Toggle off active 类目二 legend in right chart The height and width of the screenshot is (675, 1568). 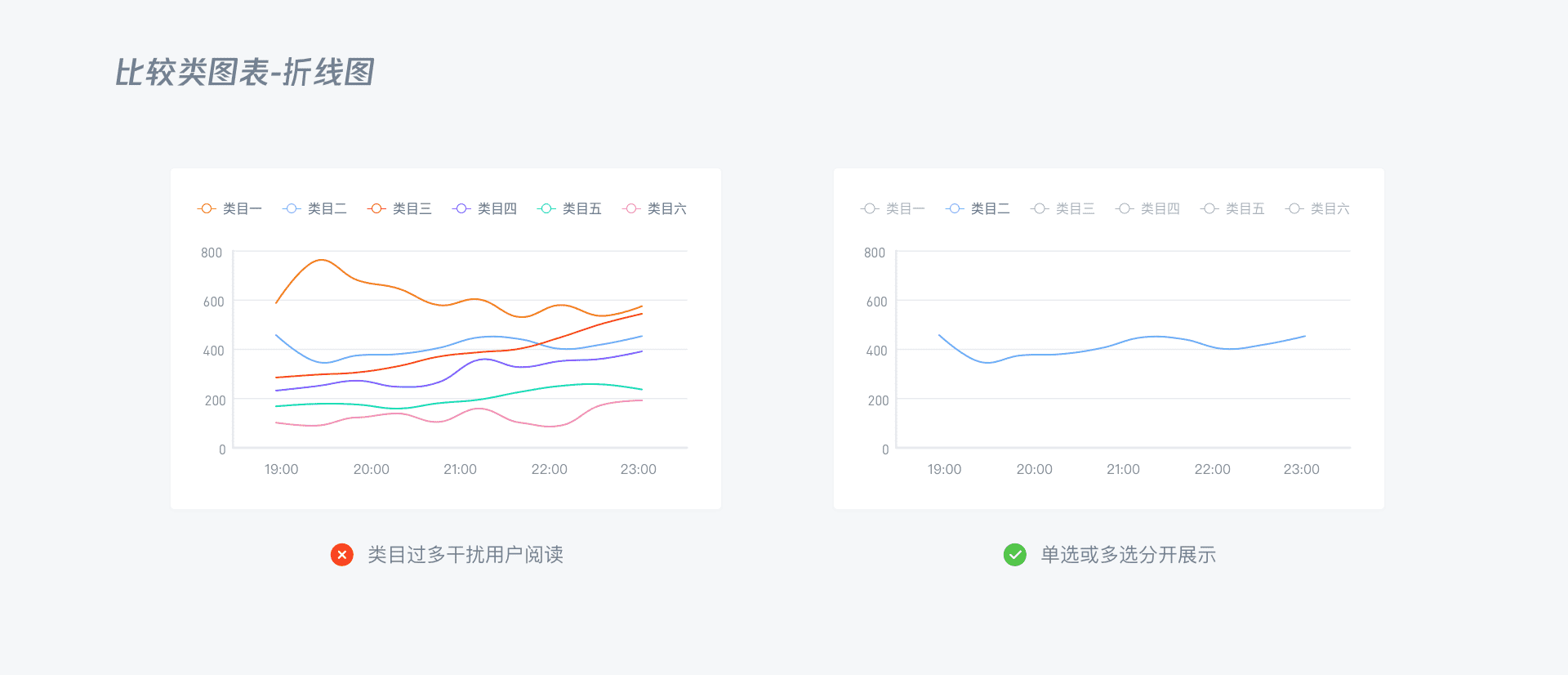[978, 209]
